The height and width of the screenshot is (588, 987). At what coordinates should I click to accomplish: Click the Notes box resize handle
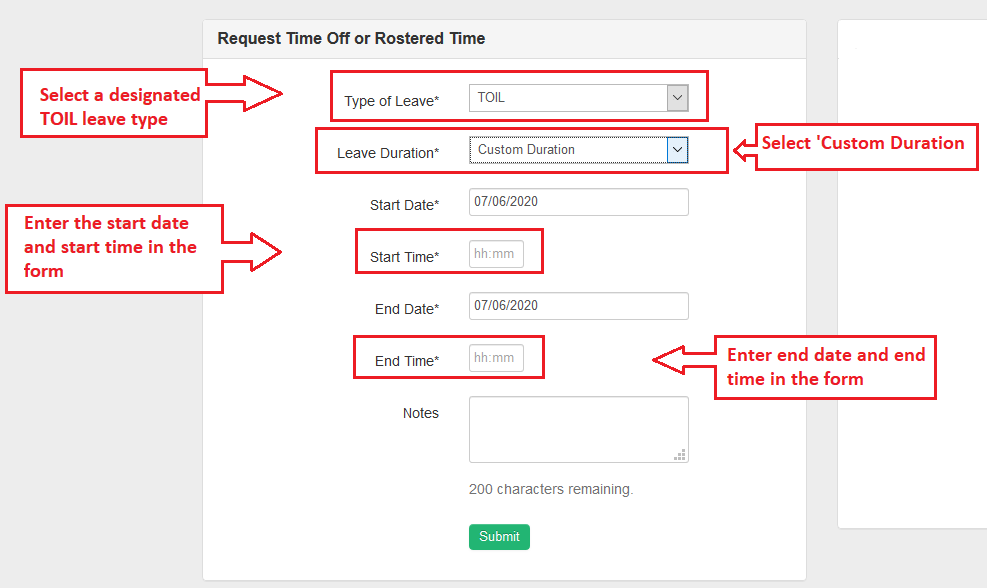click(x=681, y=455)
